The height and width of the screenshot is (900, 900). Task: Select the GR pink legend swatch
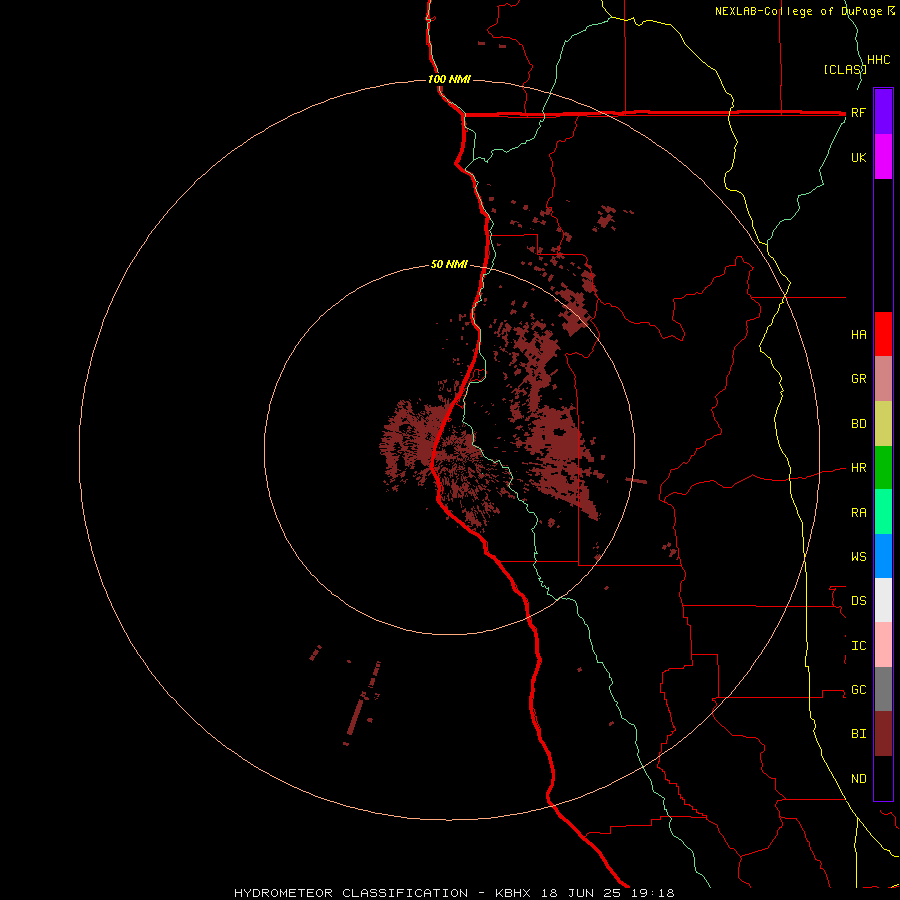tap(883, 379)
